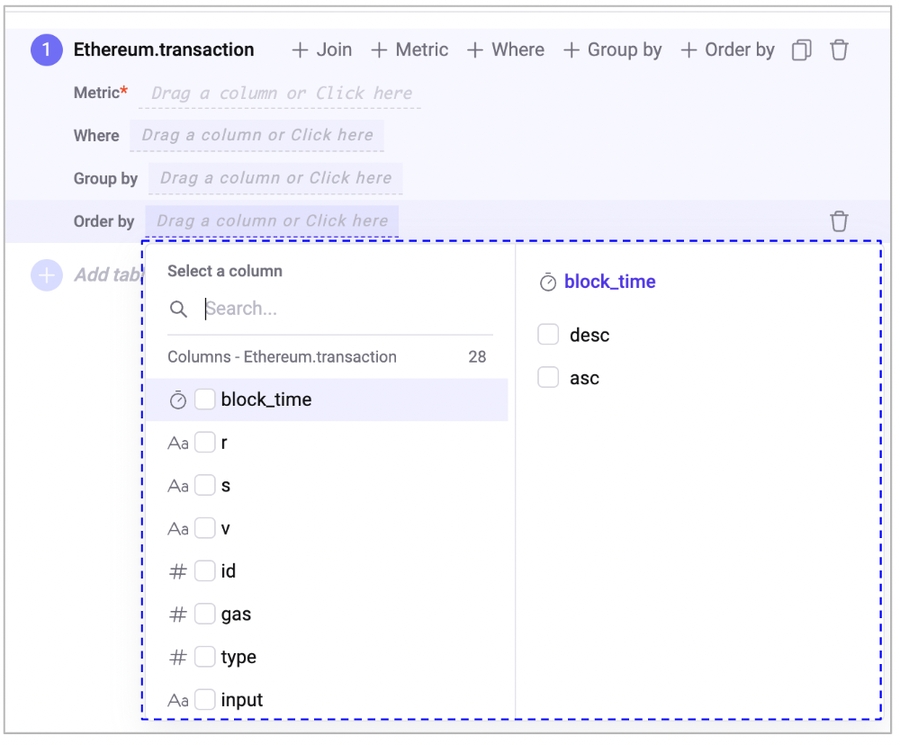Click the duplicate table icon in header
This screenshot has height=745, width=900.
[801, 50]
